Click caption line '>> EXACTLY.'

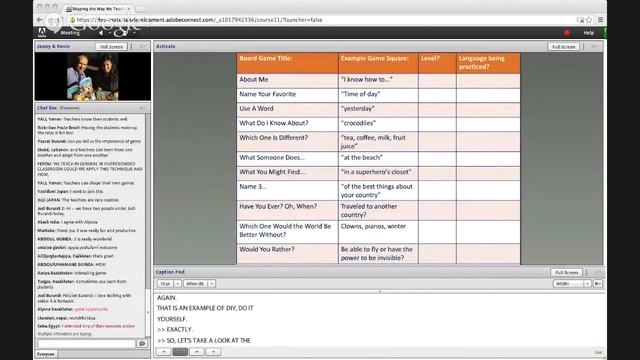[175, 329]
